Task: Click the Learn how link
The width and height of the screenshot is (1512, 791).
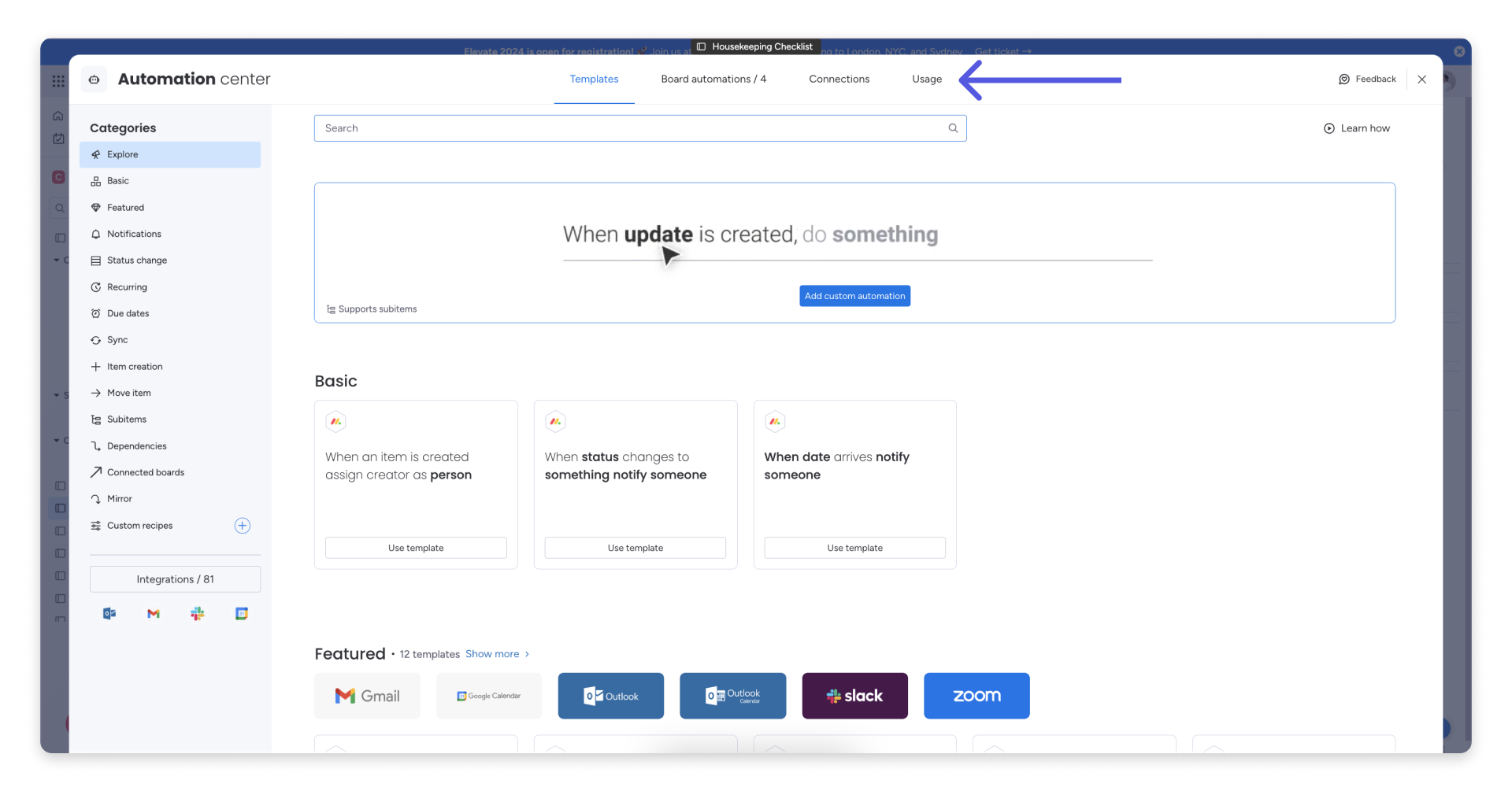Action: (1358, 128)
